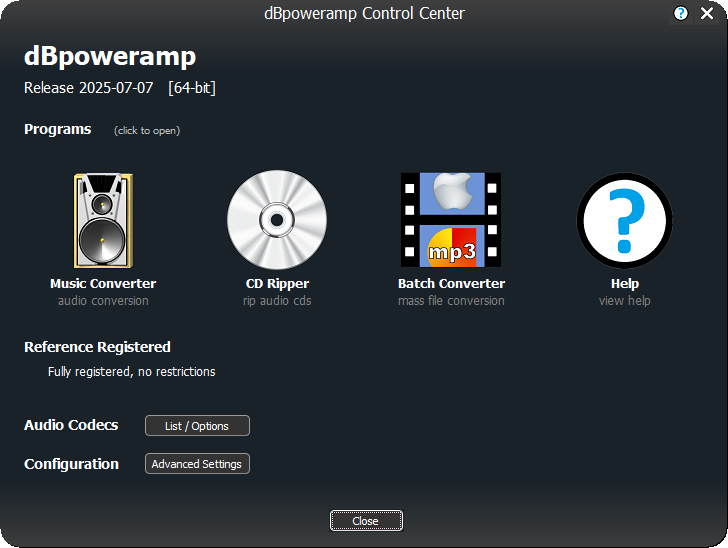
Task: Click the "audio conversion" subtitle text
Action: (103, 301)
